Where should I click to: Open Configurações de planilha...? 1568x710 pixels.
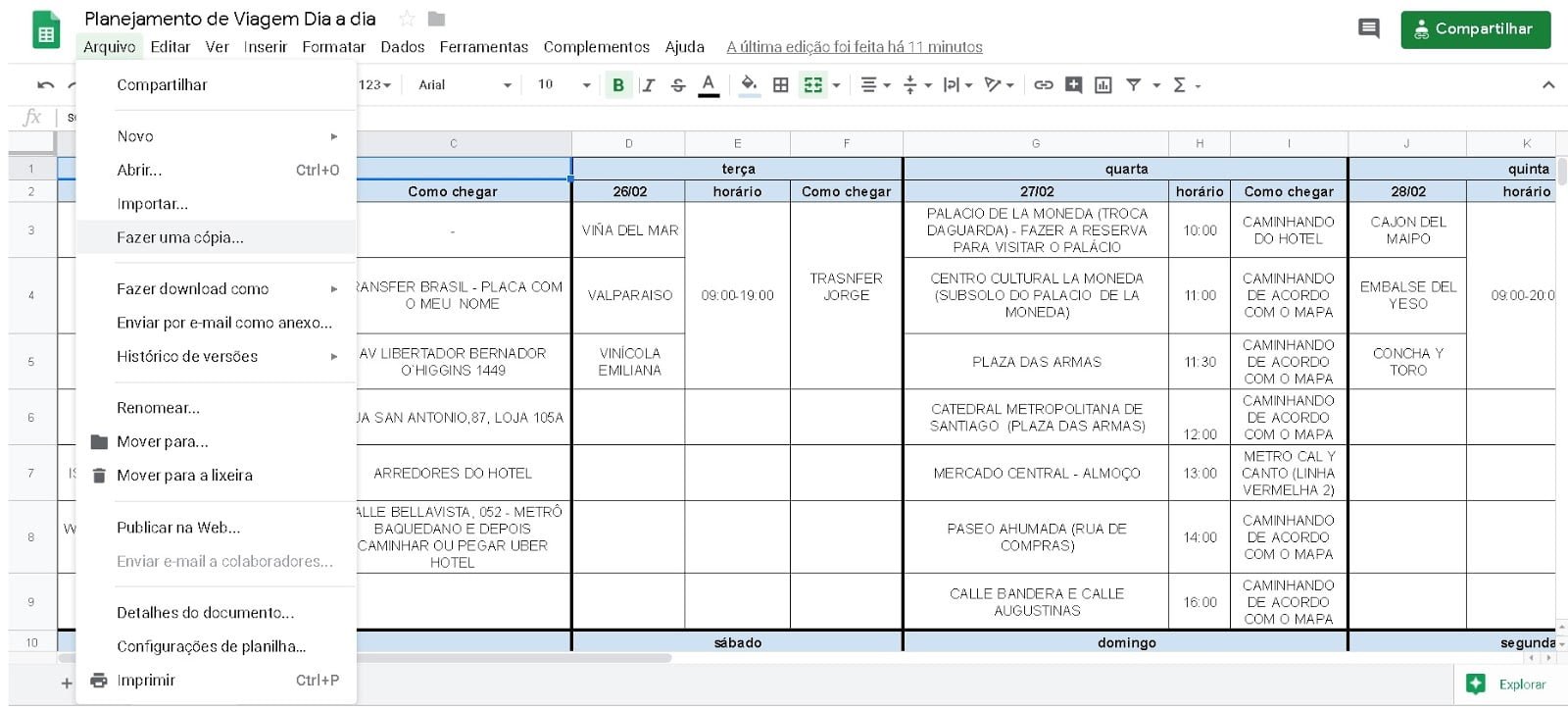tap(217, 646)
